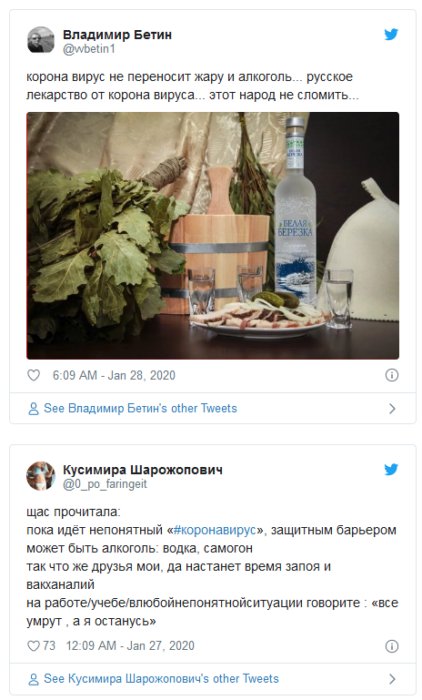Open the @wbetin1 handle
Image resolution: width=422 pixels, height=700 pixels.
coord(89,49)
